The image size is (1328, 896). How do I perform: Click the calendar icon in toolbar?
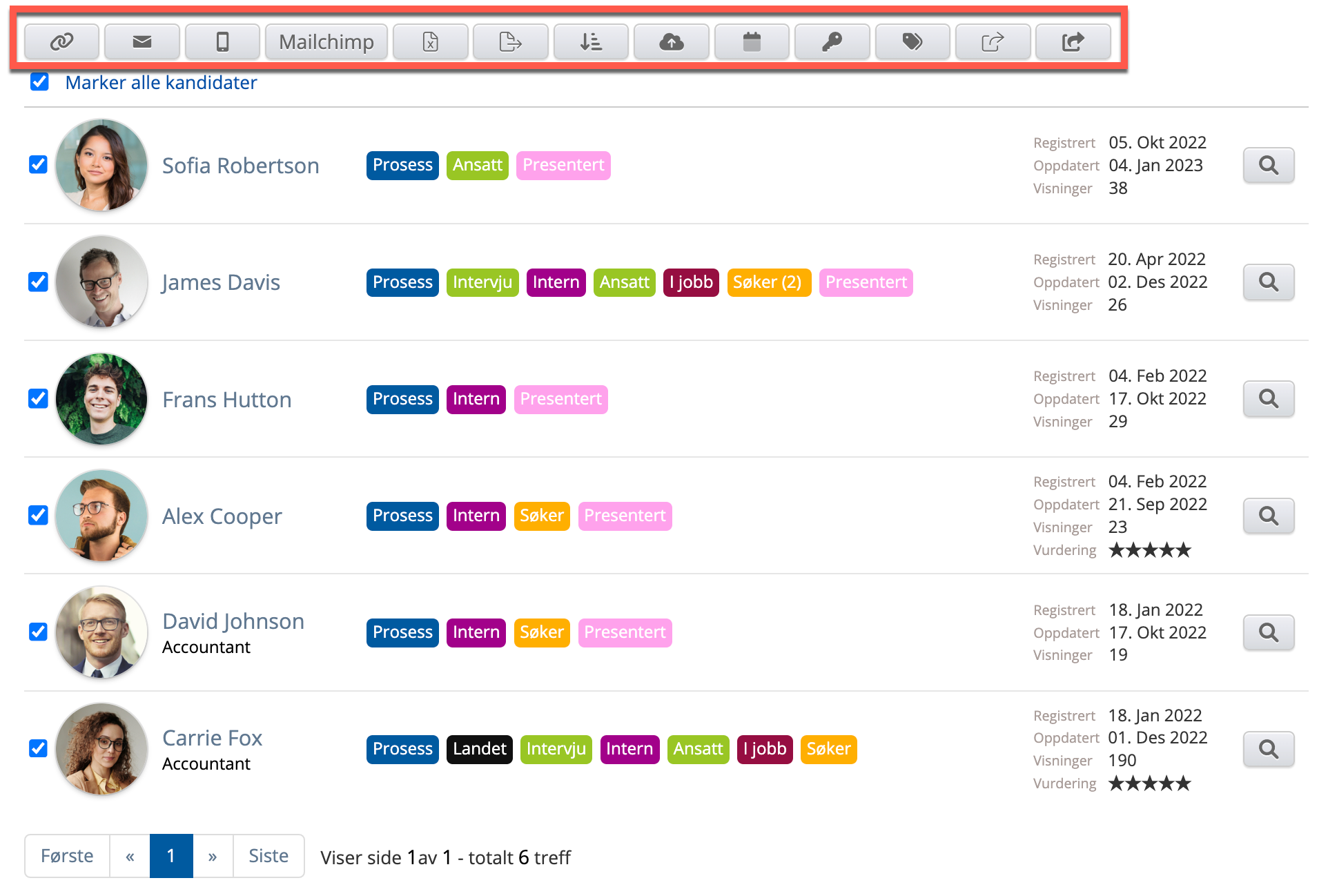pos(752,42)
